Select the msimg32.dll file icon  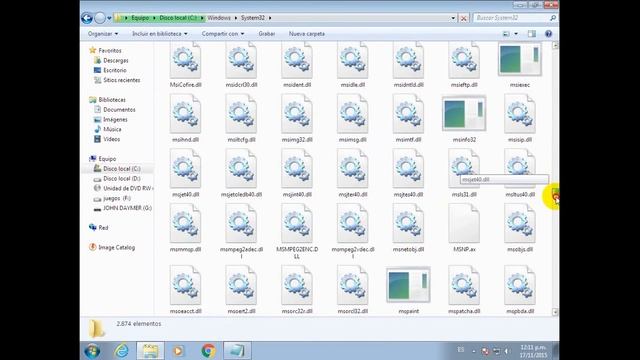click(x=297, y=114)
